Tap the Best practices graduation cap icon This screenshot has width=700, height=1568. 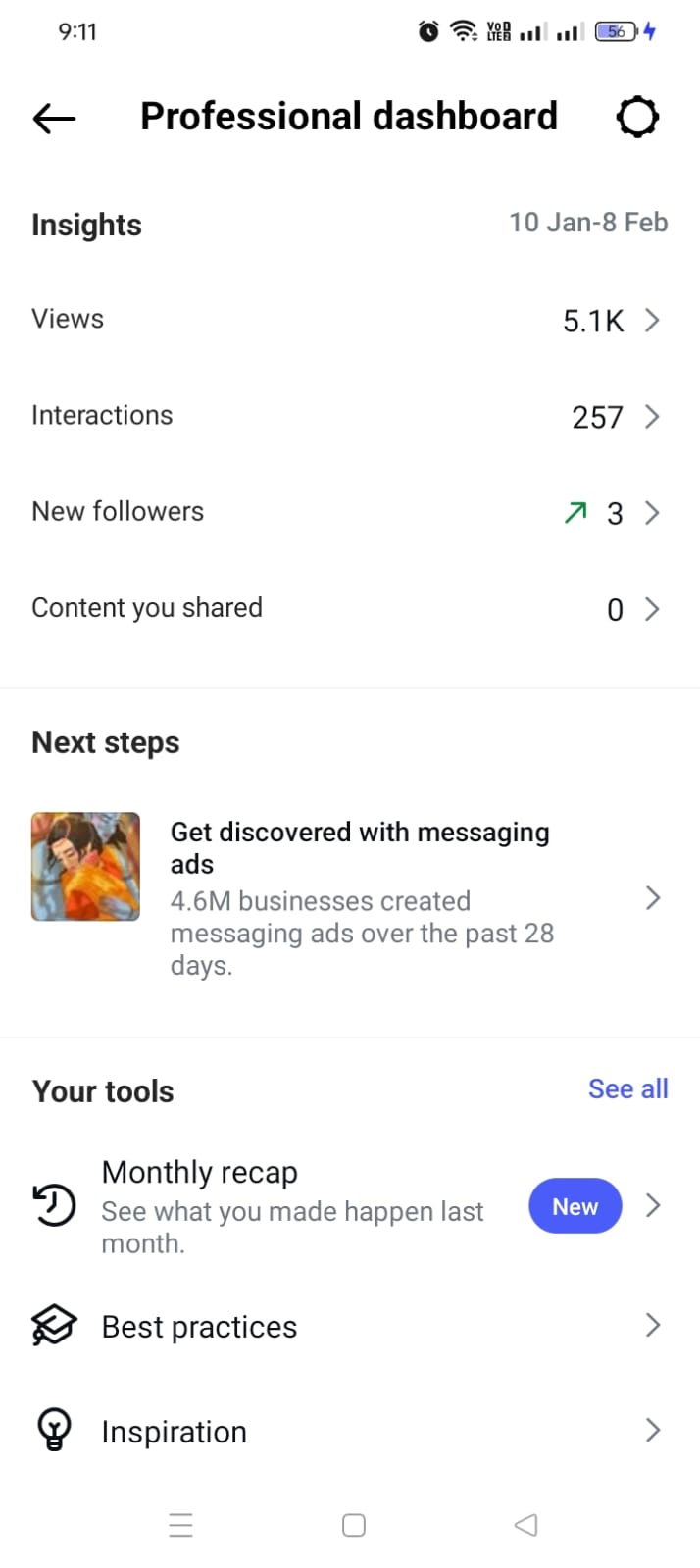tap(54, 1326)
